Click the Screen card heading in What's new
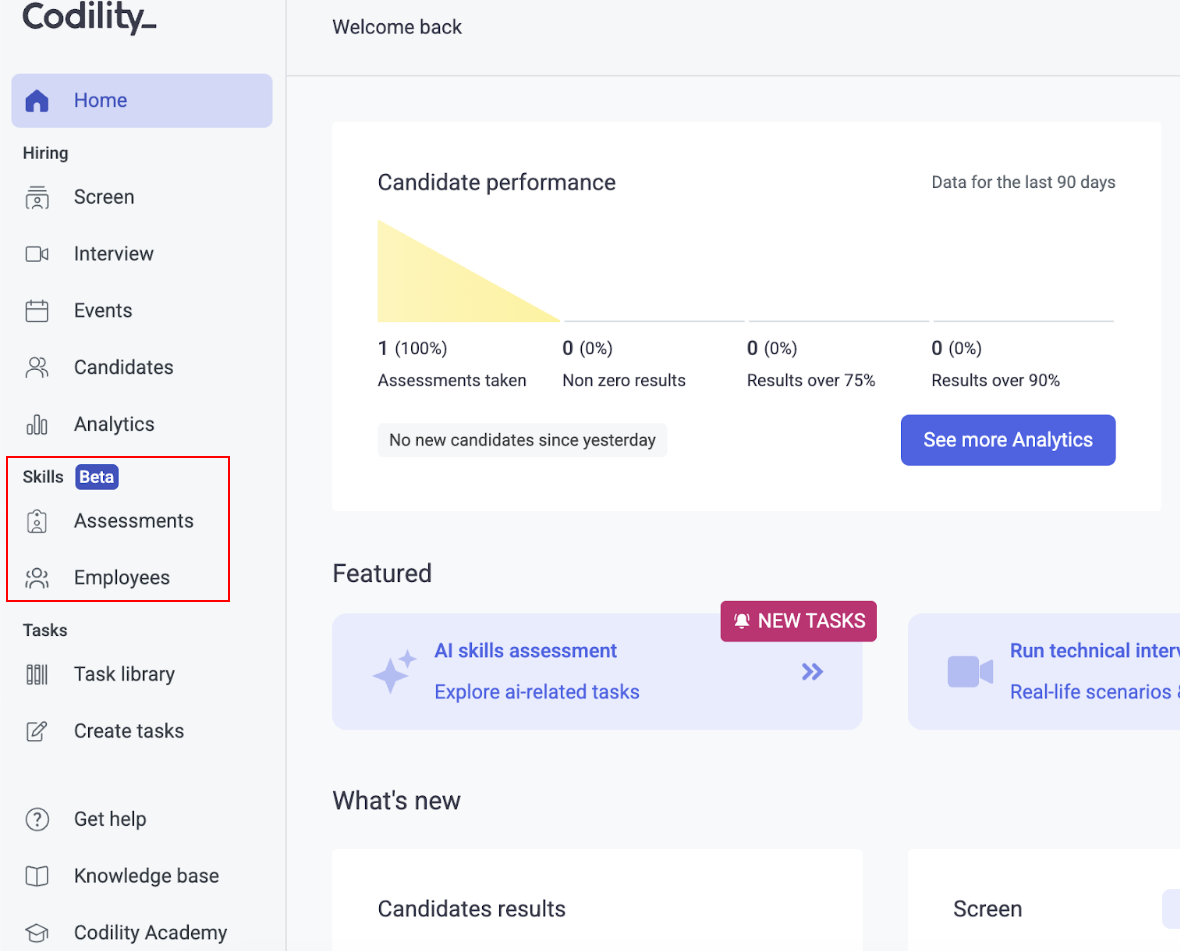1180x951 pixels. 987,909
